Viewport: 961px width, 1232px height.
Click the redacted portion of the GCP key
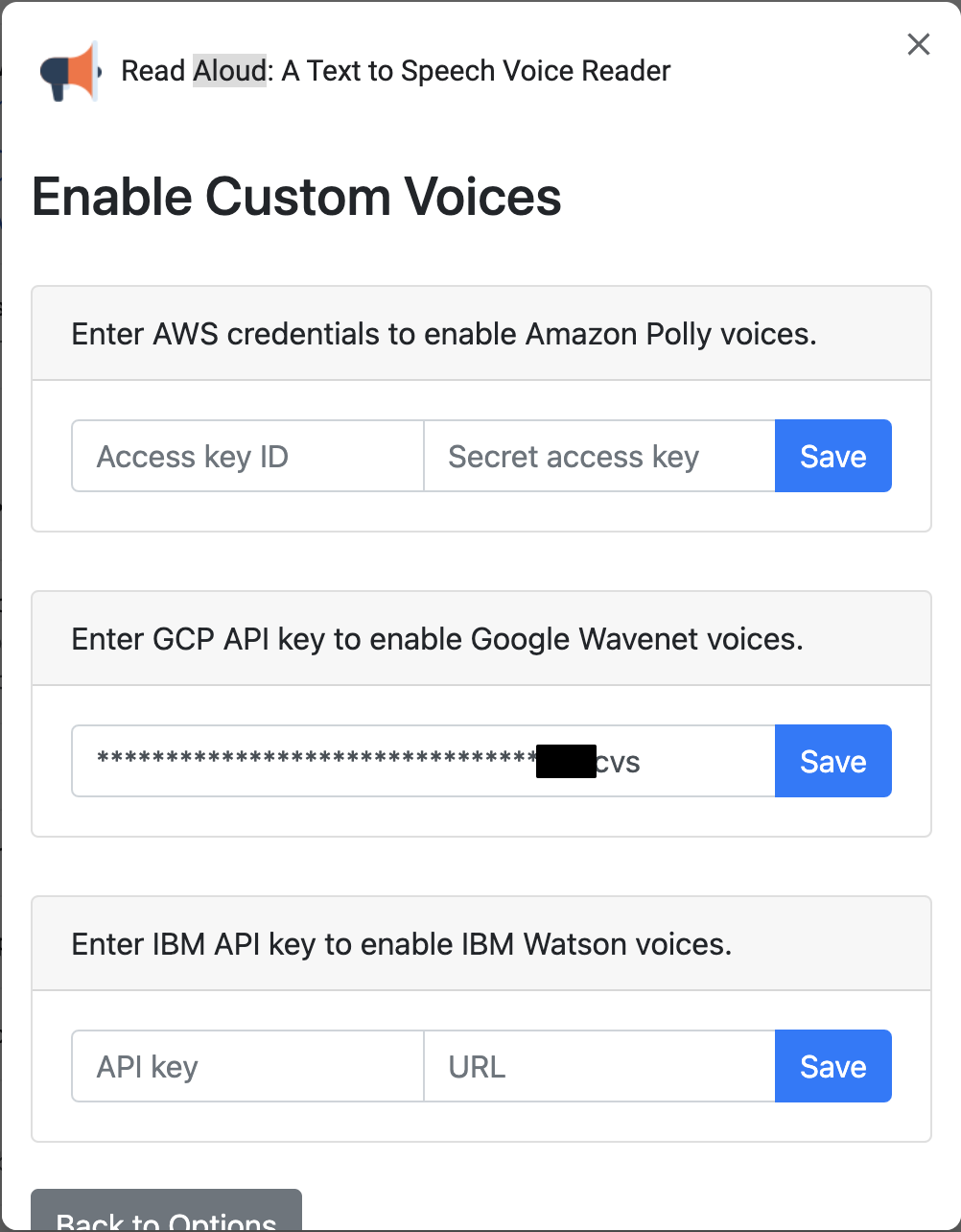point(565,759)
